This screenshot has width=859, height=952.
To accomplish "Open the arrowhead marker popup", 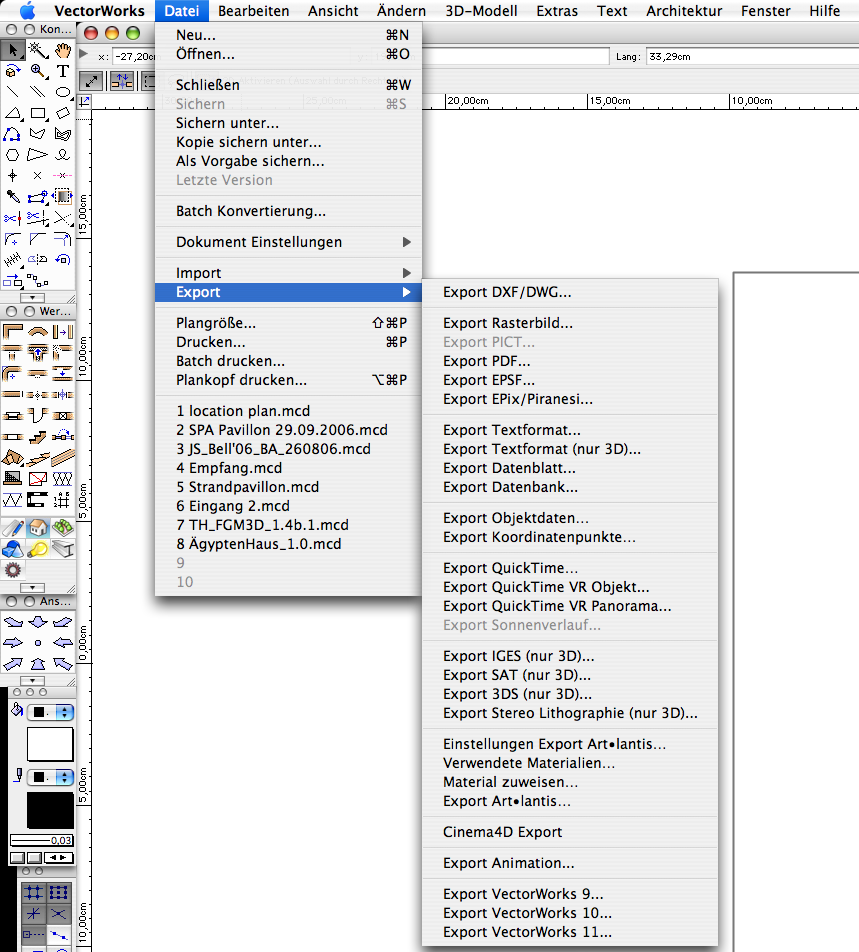I will pos(59,858).
